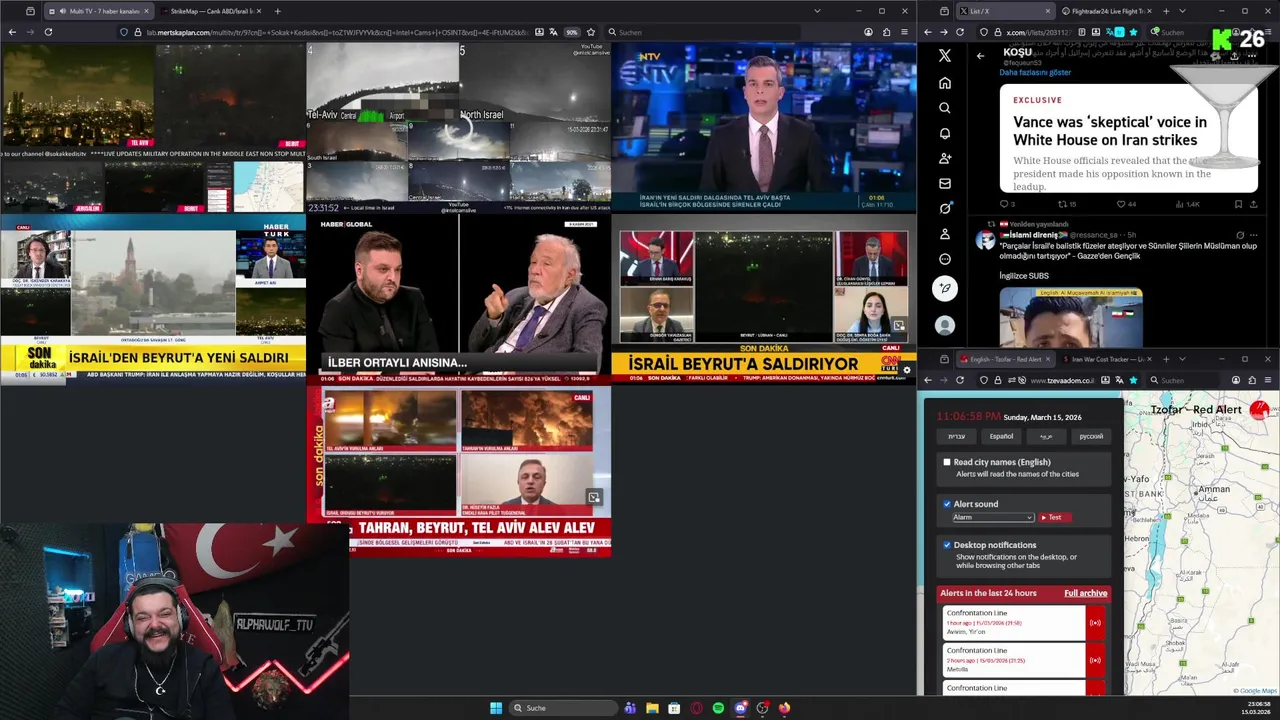Open Grok icon in X sidebar
The image size is (1280, 720).
click(945, 208)
